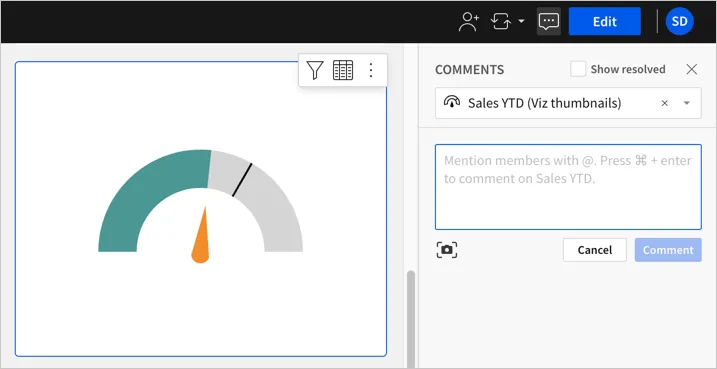Close the Comments panel
The width and height of the screenshot is (717, 369).
click(x=692, y=70)
